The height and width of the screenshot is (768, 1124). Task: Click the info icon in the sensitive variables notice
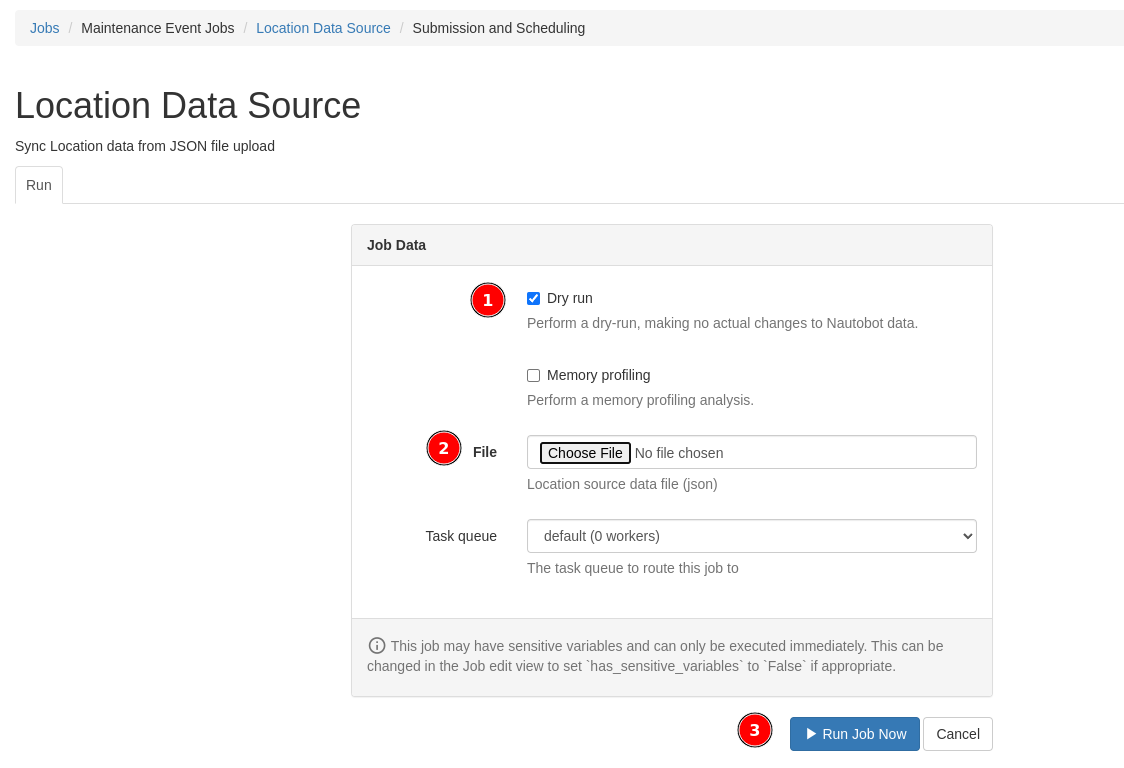click(376, 645)
